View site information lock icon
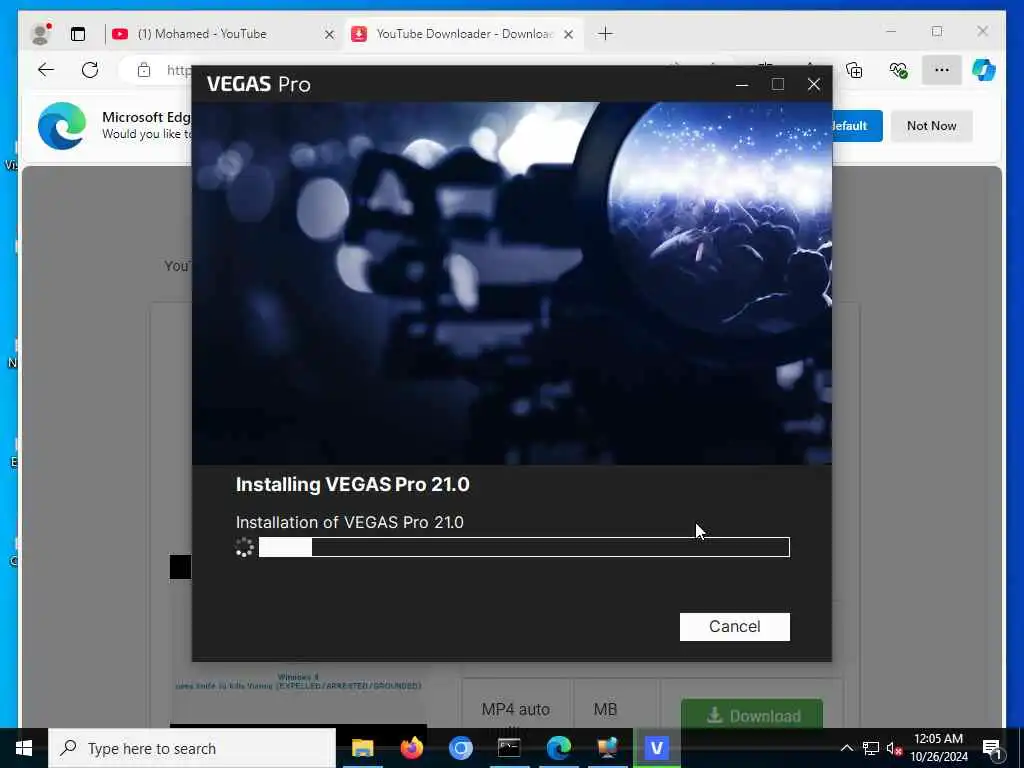This screenshot has height=768, width=1024. [144, 70]
